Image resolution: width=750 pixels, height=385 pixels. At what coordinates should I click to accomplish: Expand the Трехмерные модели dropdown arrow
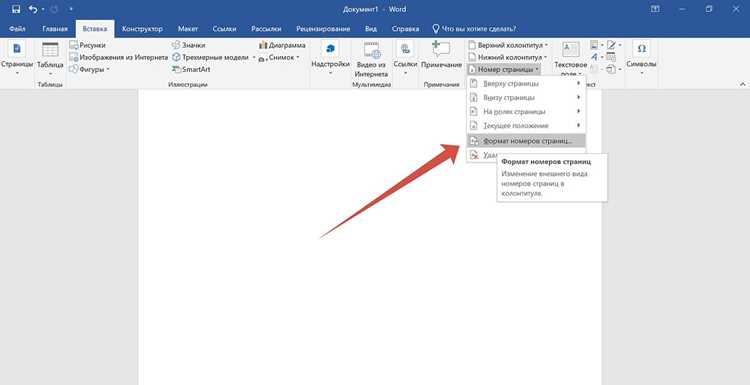coord(254,57)
